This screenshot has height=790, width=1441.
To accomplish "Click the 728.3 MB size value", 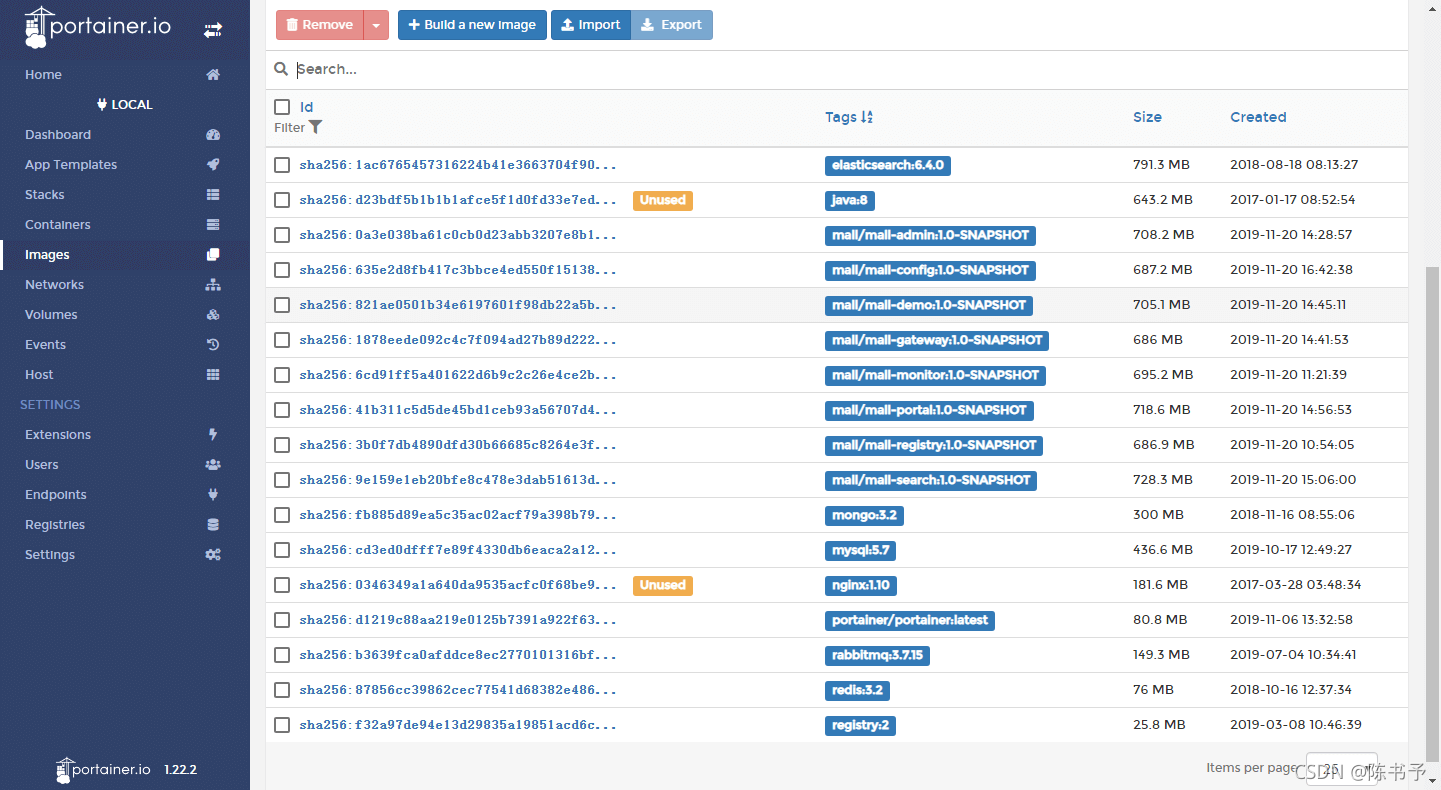I will pyautogui.click(x=1163, y=480).
